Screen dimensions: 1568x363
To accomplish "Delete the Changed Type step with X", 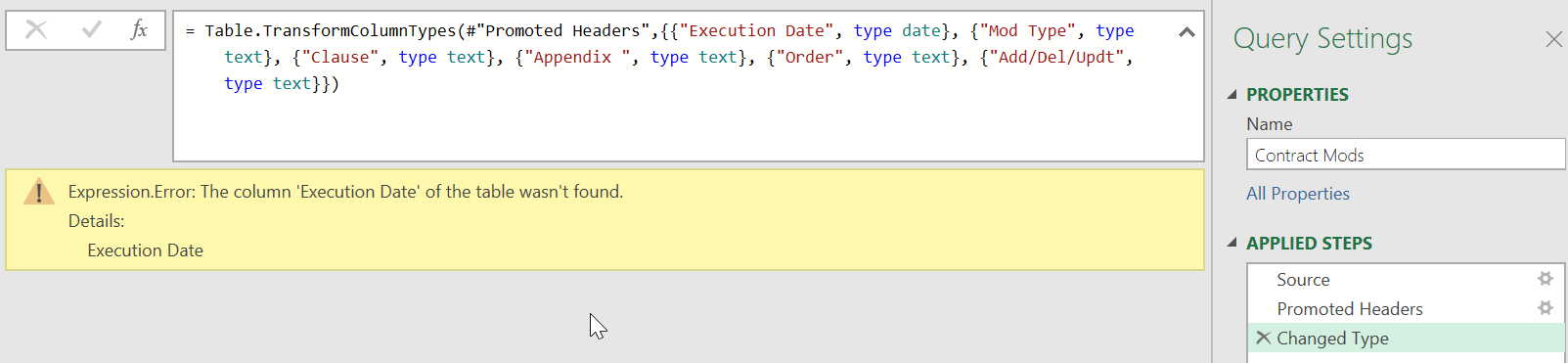I will pyautogui.click(x=1263, y=338).
